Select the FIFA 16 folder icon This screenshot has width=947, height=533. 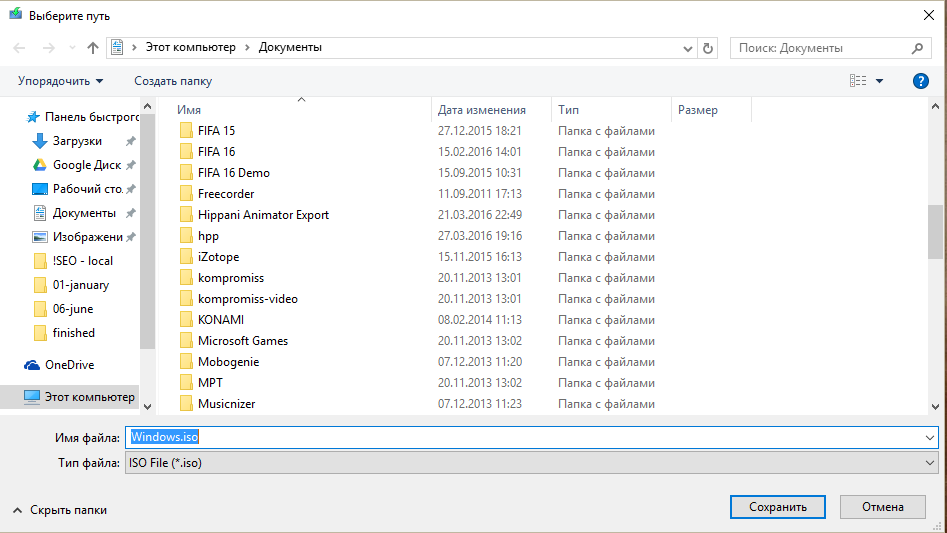[186, 152]
